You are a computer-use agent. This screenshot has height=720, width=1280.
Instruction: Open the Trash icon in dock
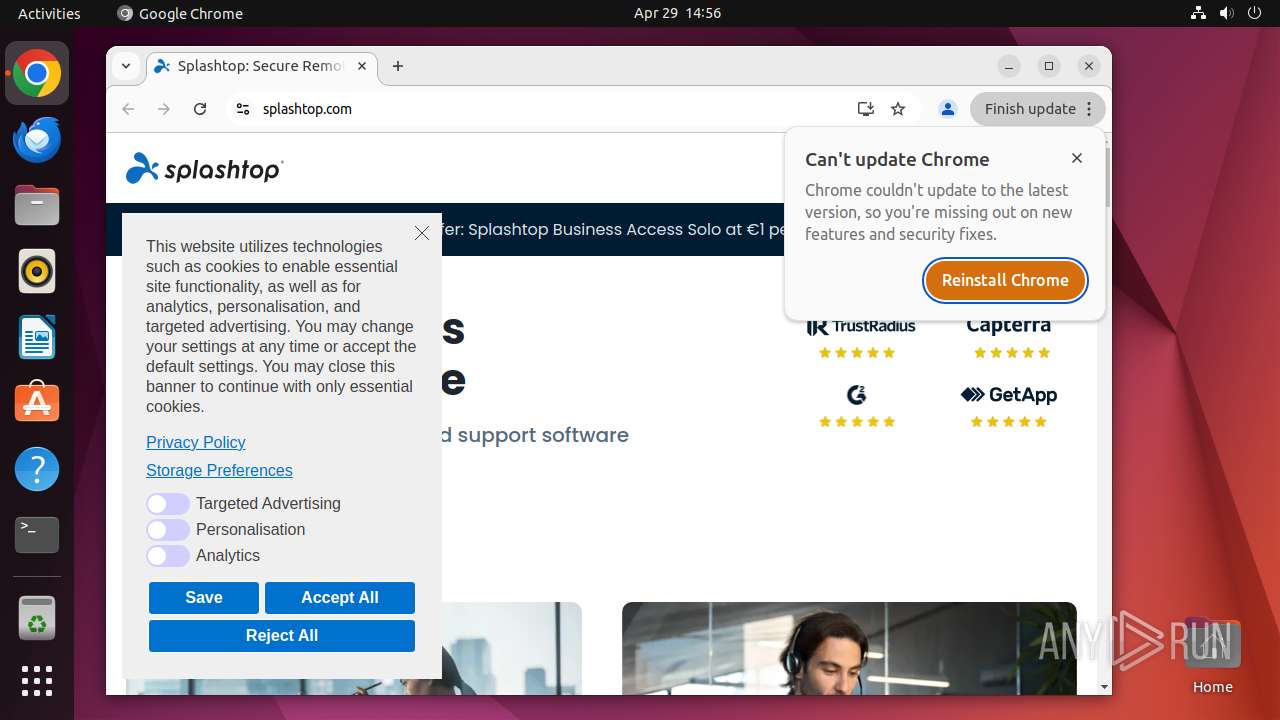(37, 618)
